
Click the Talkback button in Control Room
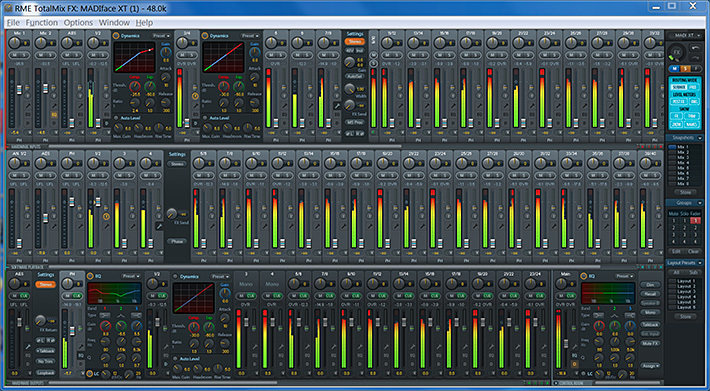(x=651, y=324)
